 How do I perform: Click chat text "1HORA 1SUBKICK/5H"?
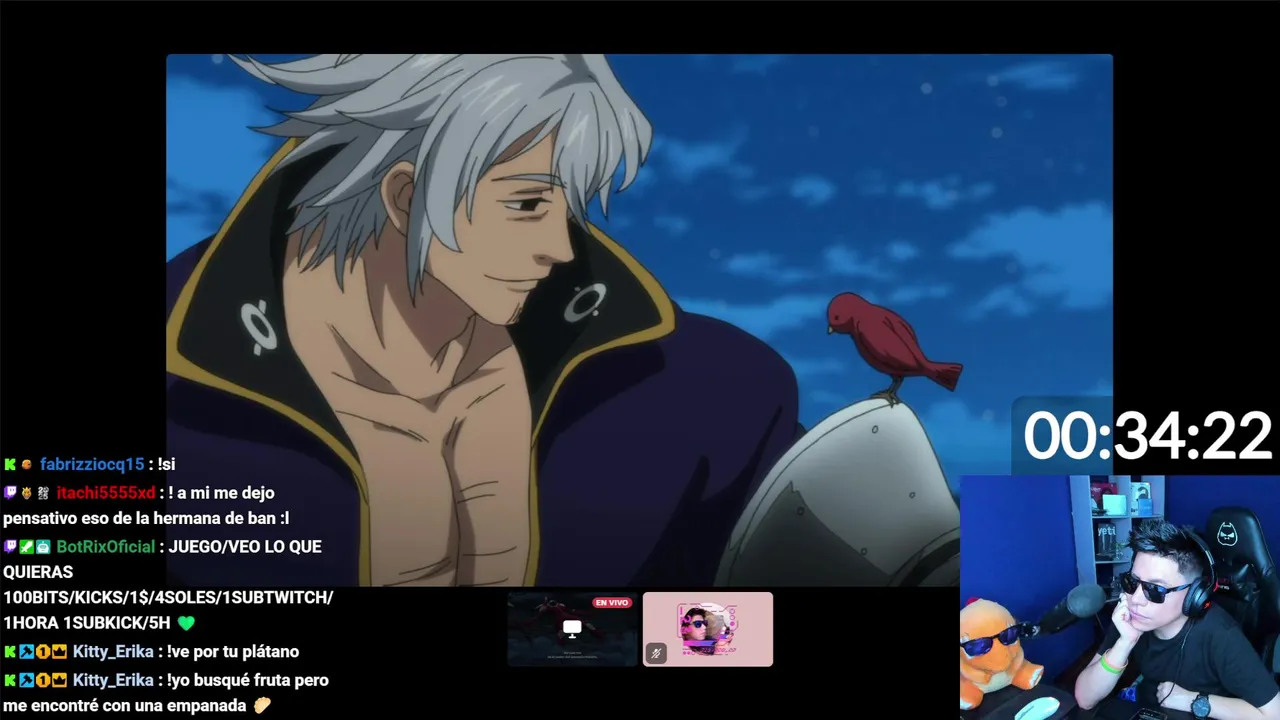click(87, 623)
